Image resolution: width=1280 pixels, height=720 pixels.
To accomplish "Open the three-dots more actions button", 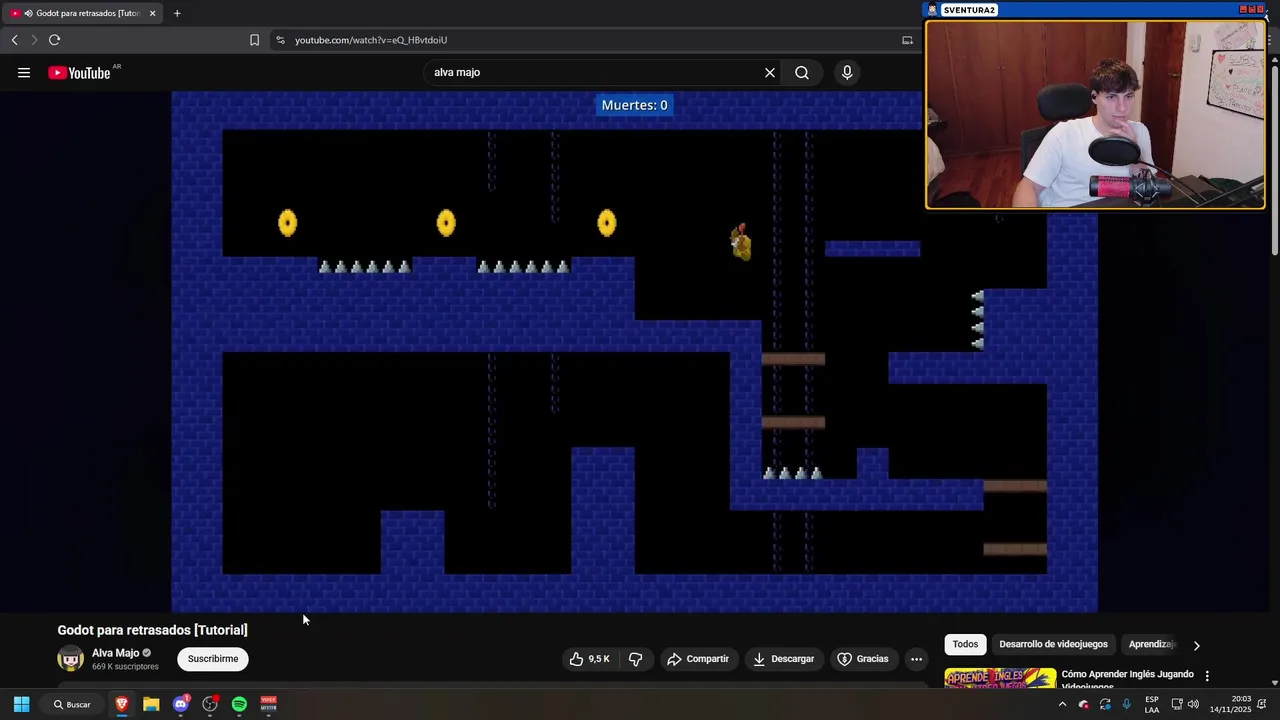I will coord(916,659).
